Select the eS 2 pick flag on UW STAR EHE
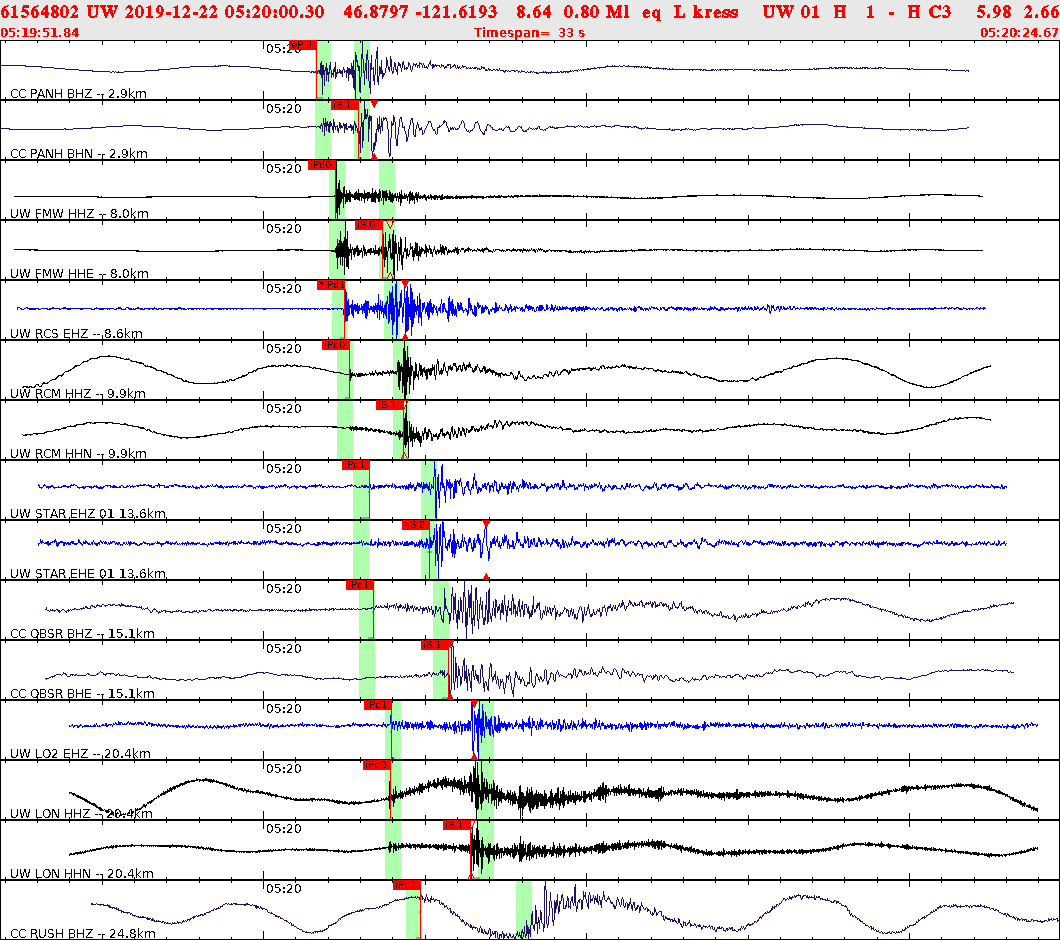The height and width of the screenshot is (940, 1060). click(414, 524)
